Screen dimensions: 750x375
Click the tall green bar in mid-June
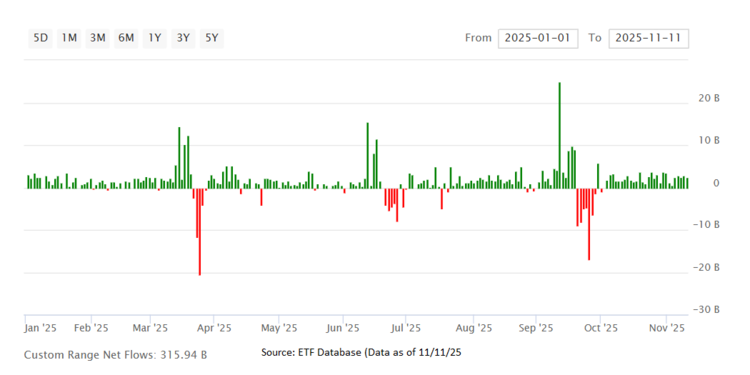(x=367, y=155)
